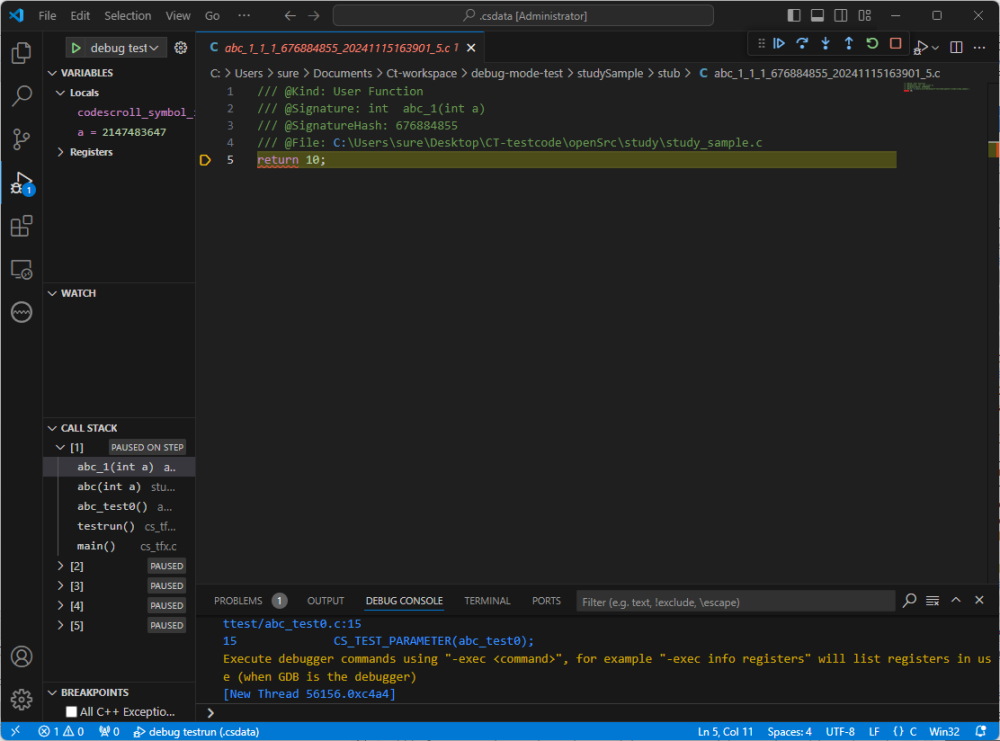Click the orange overview ruler marker
Image resolution: width=1000 pixels, height=741 pixels.
click(996, 148)
